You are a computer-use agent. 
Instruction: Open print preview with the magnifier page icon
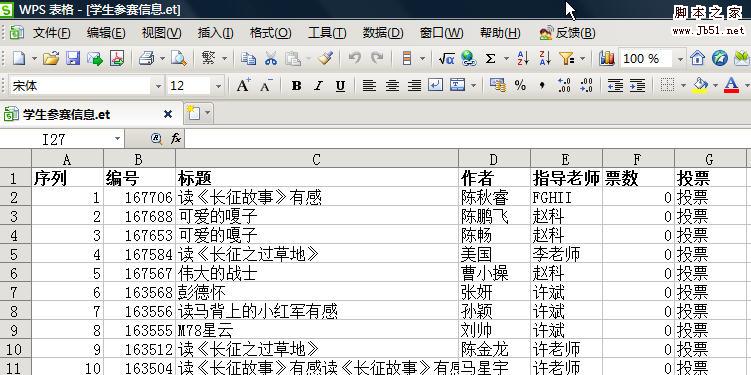click(179, 58)
